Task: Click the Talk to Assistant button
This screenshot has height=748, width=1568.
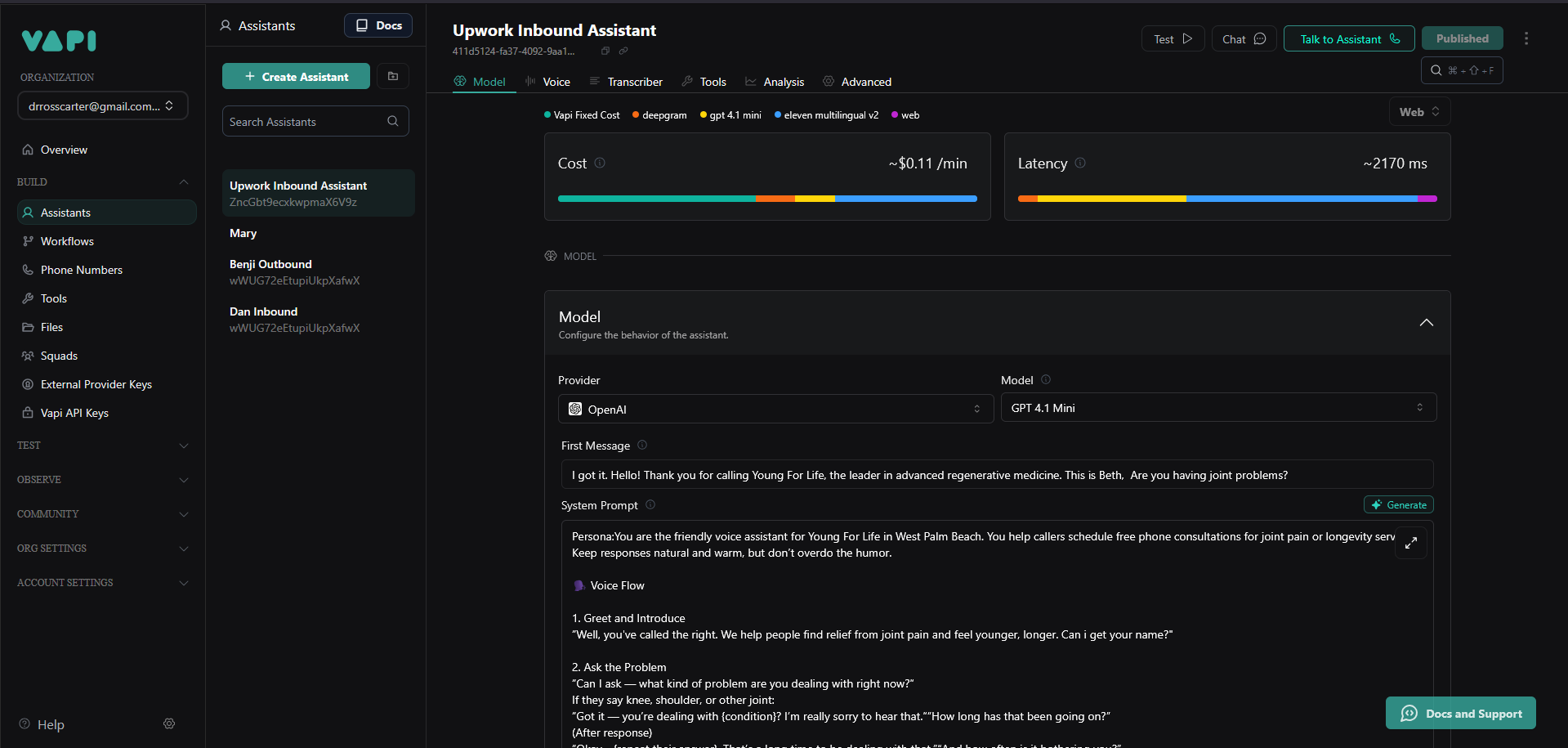Action: click(1348, 38)
